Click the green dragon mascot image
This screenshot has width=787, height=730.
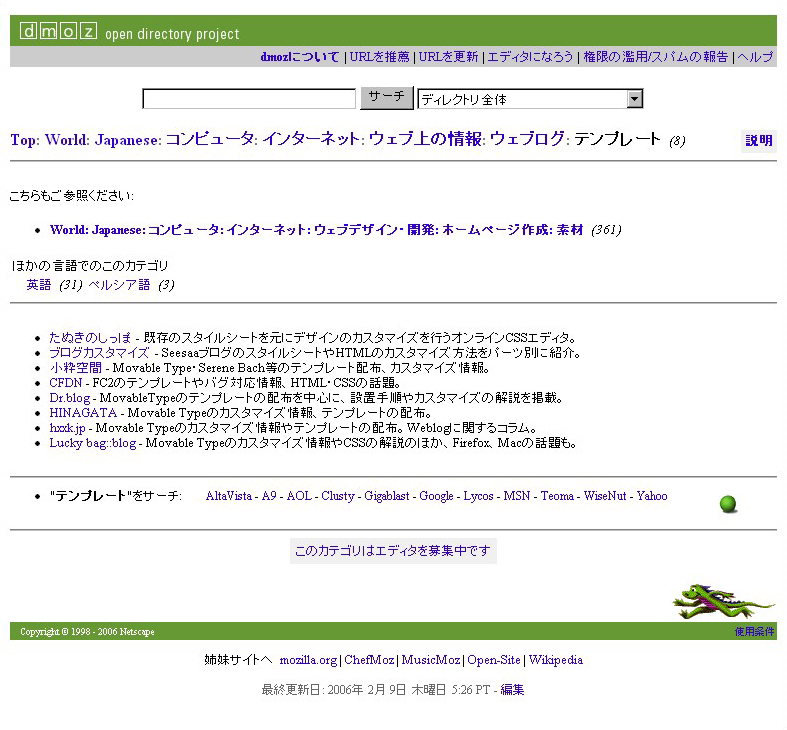723,601
